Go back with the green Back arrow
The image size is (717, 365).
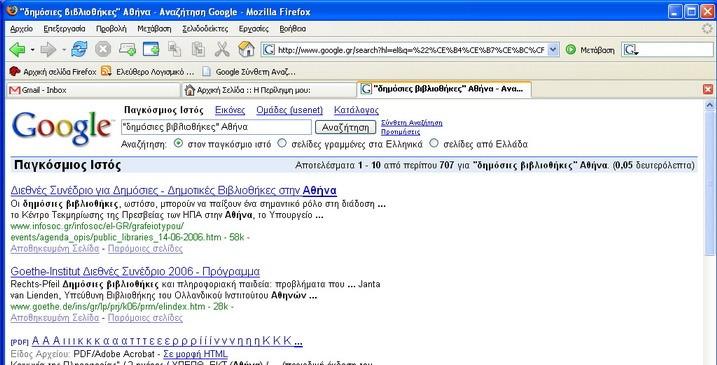(x=17, y=49)
